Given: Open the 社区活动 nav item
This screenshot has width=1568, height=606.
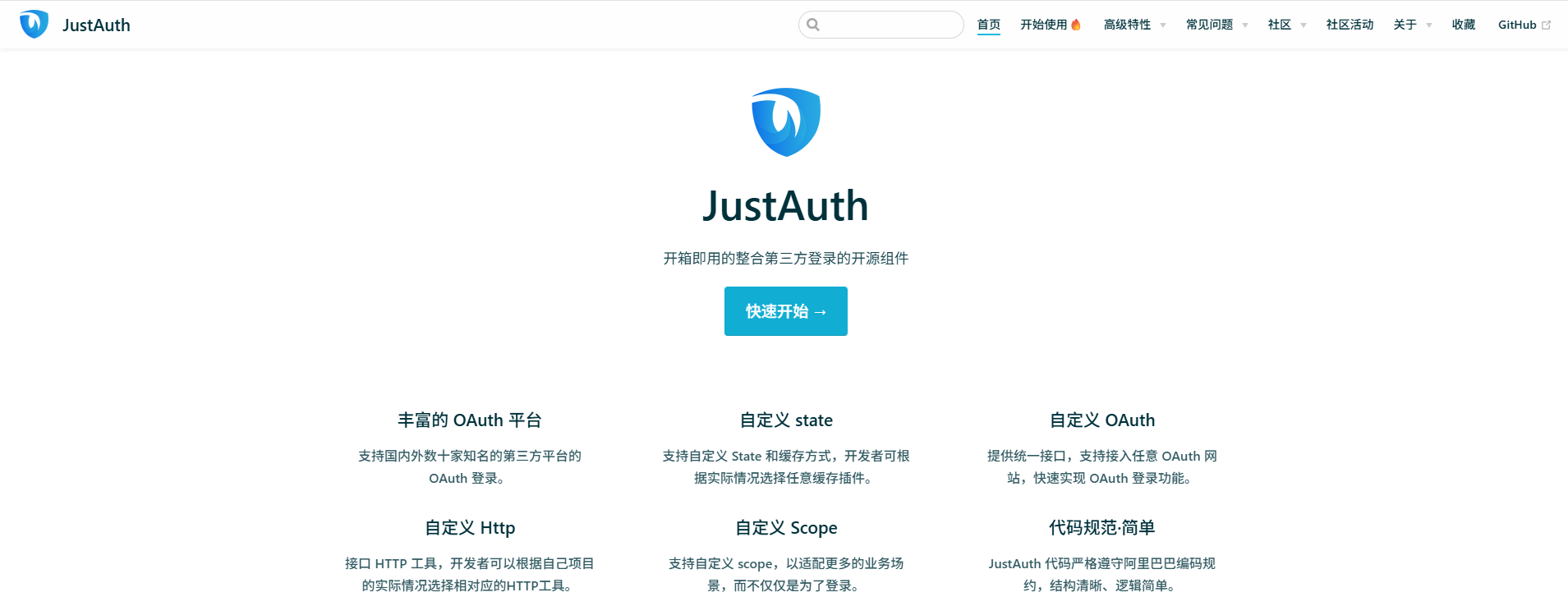Looking at the screenshot, I should click(x=1350, y=25).
